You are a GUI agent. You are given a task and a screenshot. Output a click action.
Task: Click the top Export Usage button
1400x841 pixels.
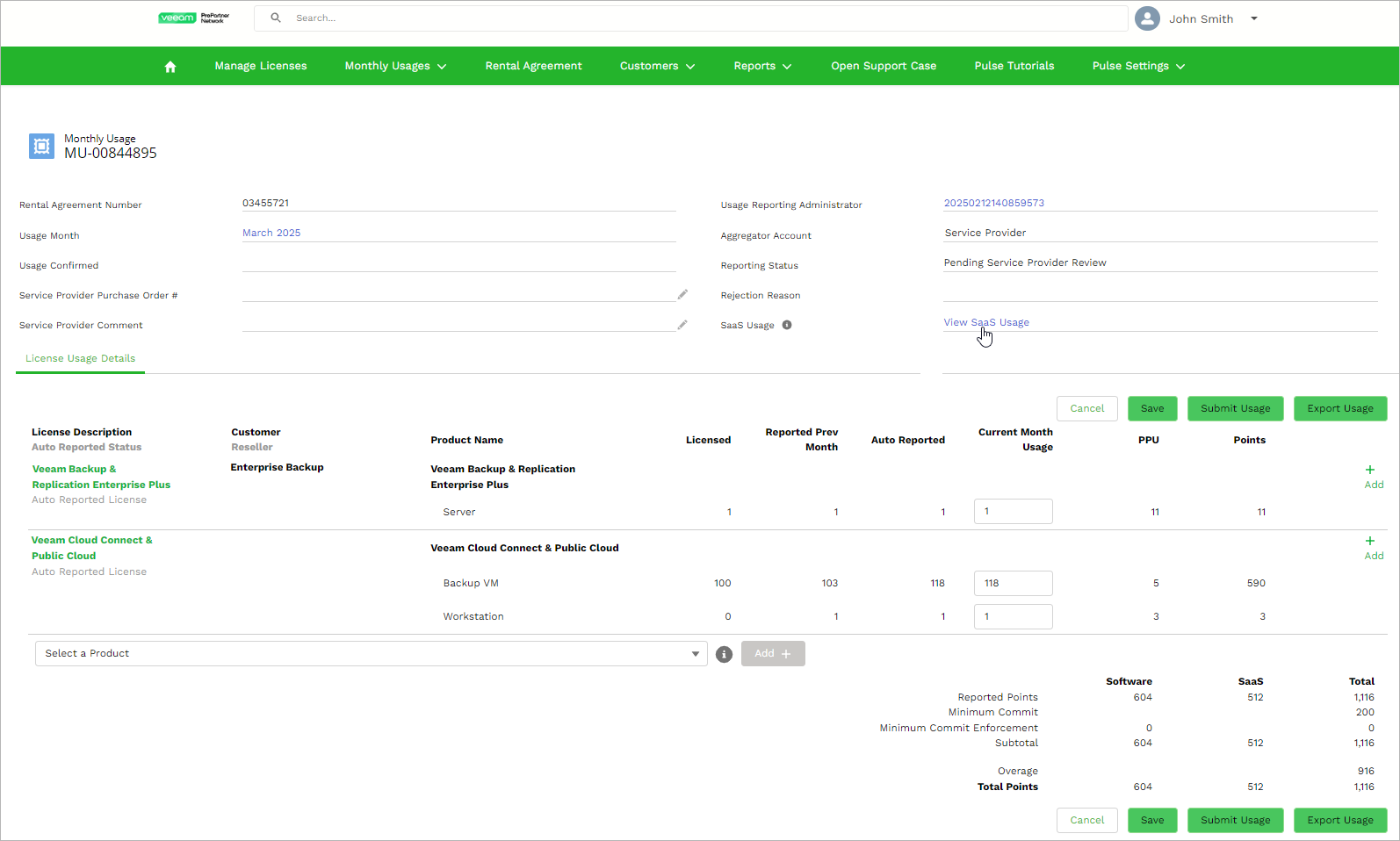click(x=1339, y=408)
